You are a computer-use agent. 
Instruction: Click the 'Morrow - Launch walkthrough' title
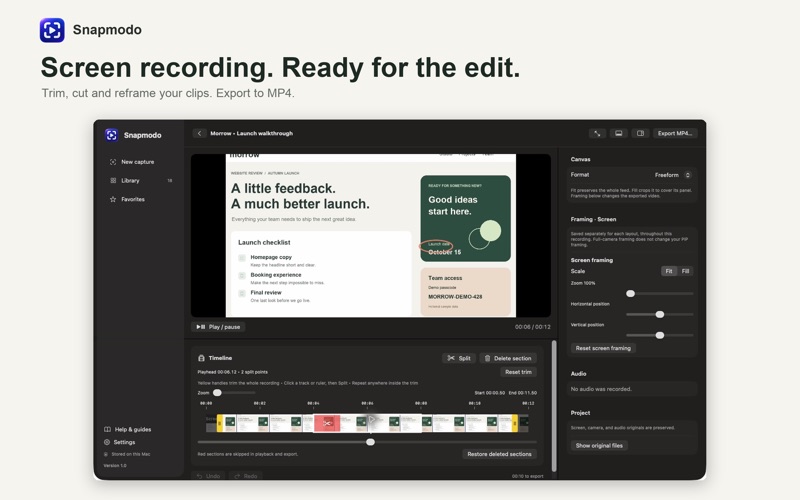[x=252, y=133]
